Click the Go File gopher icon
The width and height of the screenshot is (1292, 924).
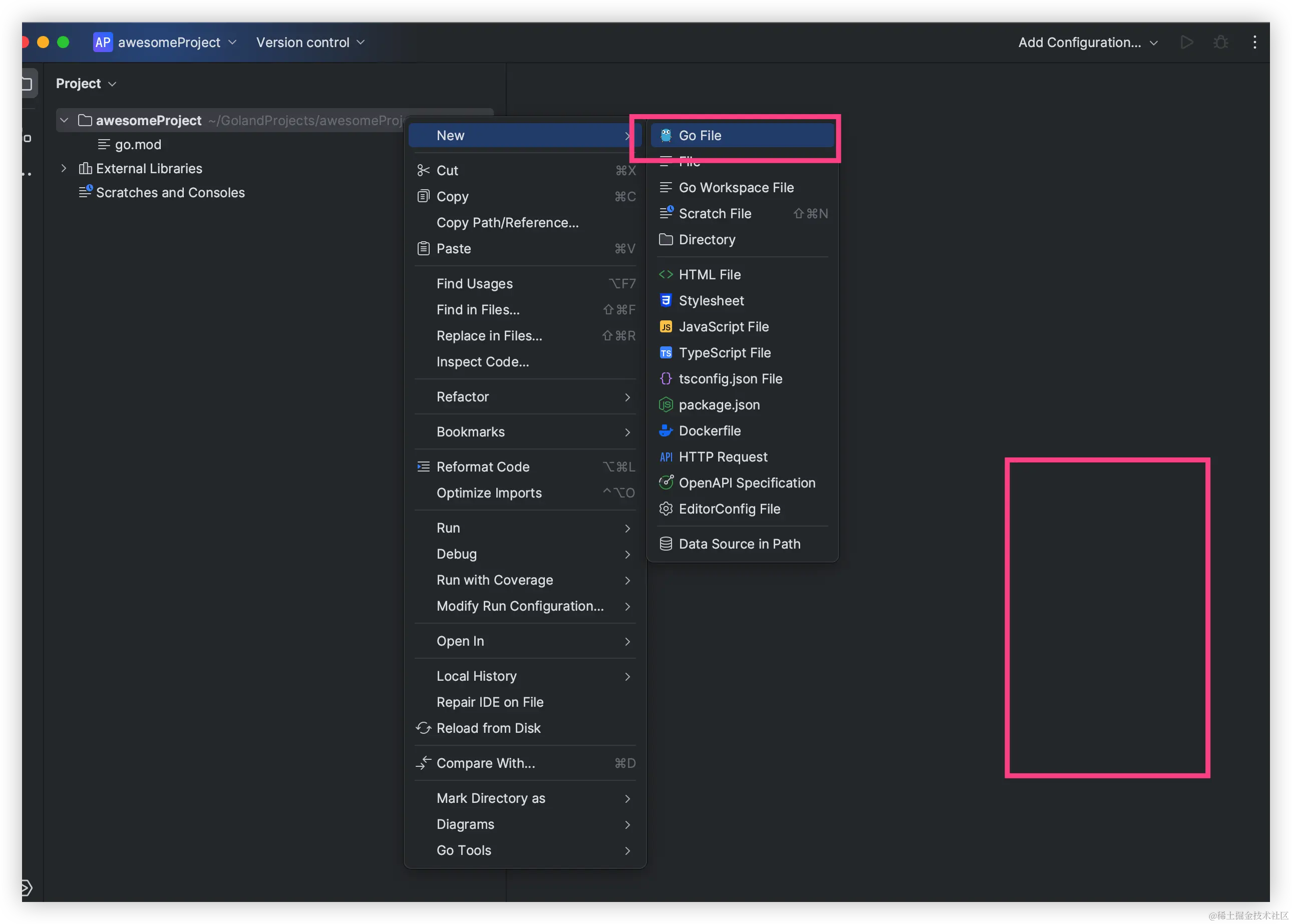pyautogui.click(x=666, y=136)
